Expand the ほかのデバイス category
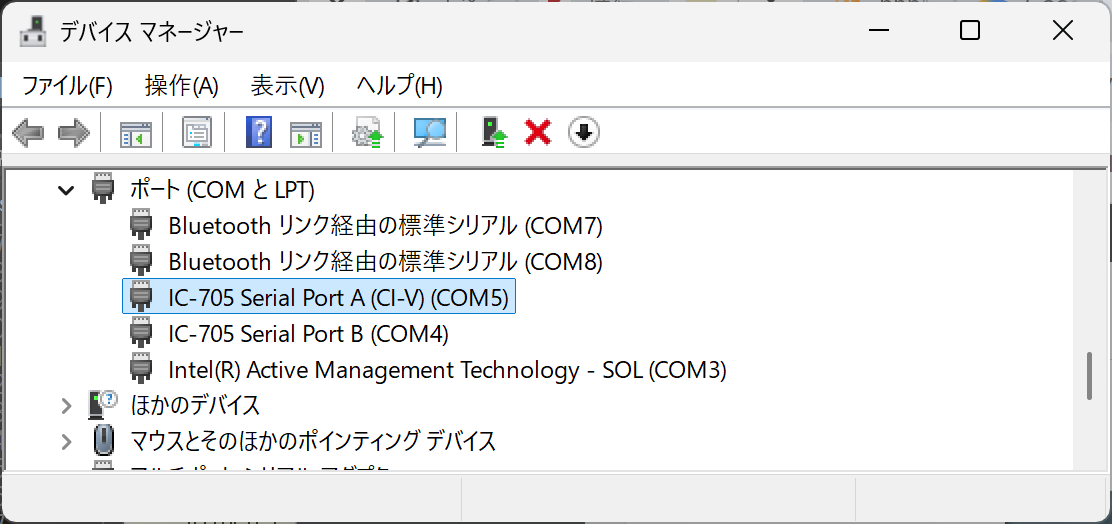1112x524 pixels. coord(66,406)
